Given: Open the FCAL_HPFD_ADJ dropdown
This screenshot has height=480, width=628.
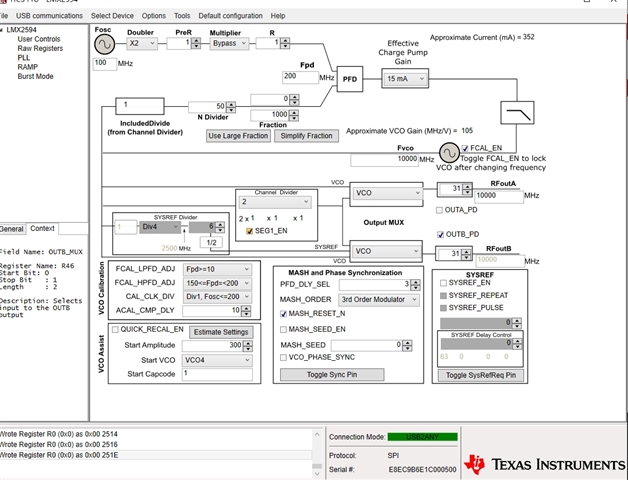Looking at the screenshot, I should [217, 283].
